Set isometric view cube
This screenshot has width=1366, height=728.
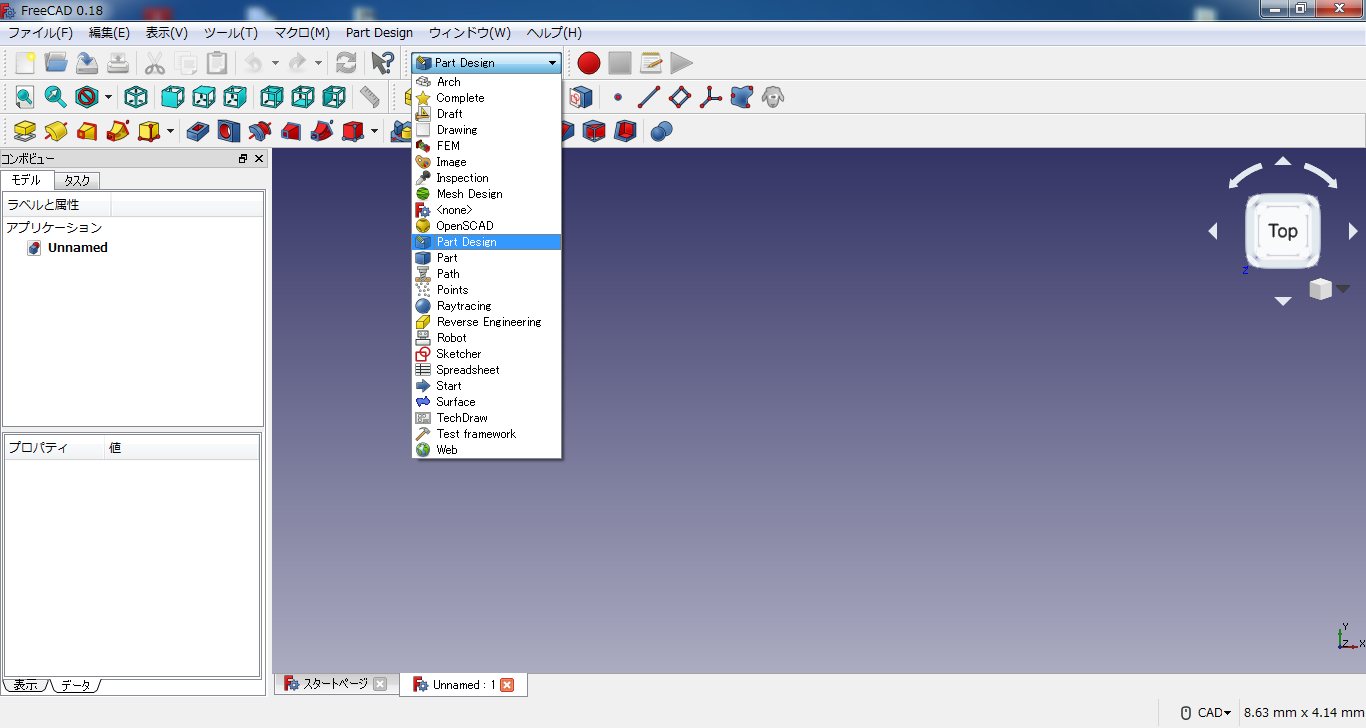pyautogui.click(x=136, y=97)
